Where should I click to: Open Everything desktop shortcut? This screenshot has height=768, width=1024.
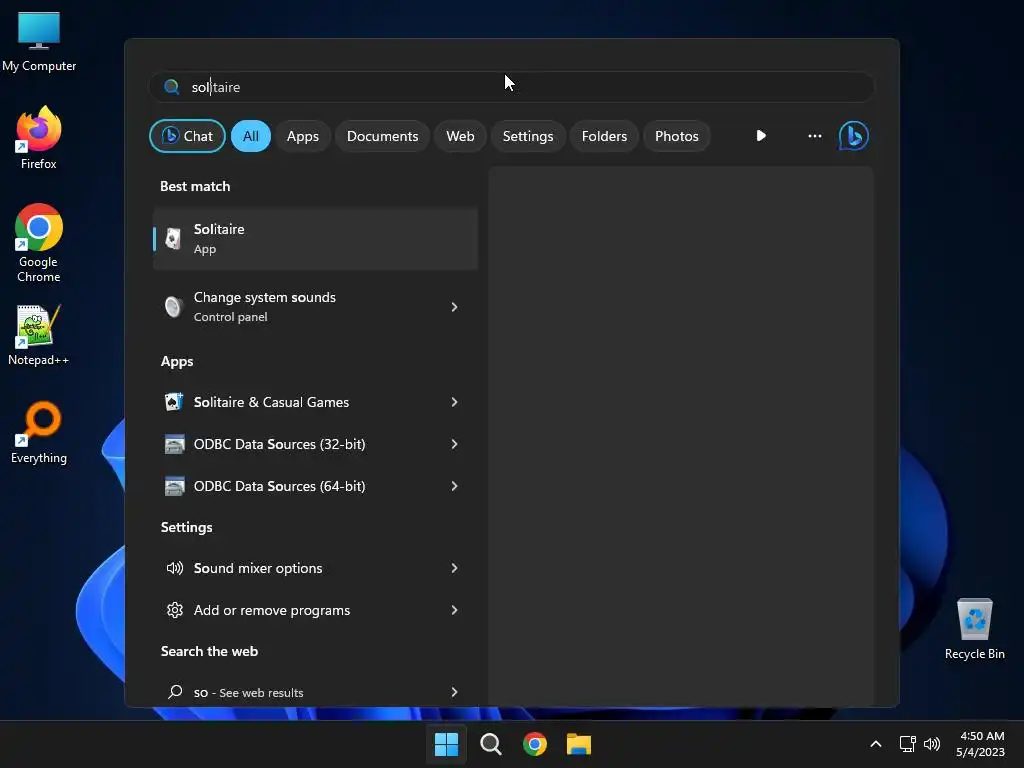(39, 432)
